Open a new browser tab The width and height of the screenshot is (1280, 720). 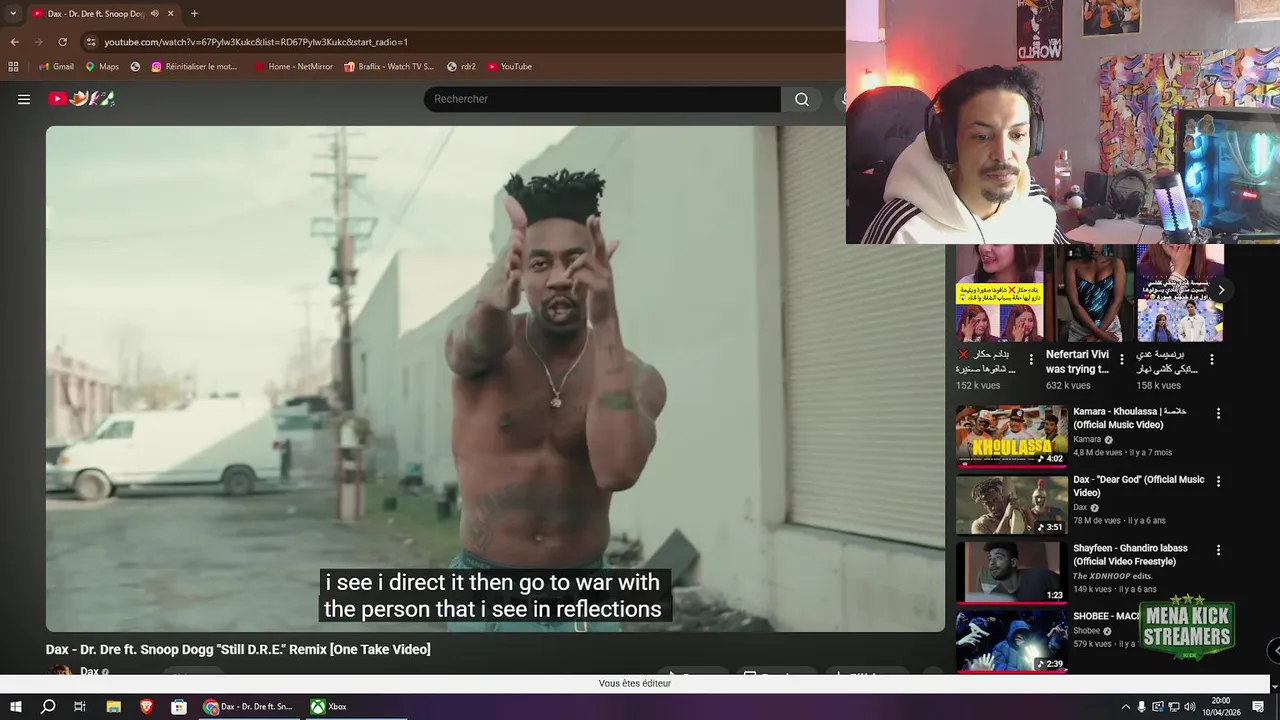click(194, 14)
